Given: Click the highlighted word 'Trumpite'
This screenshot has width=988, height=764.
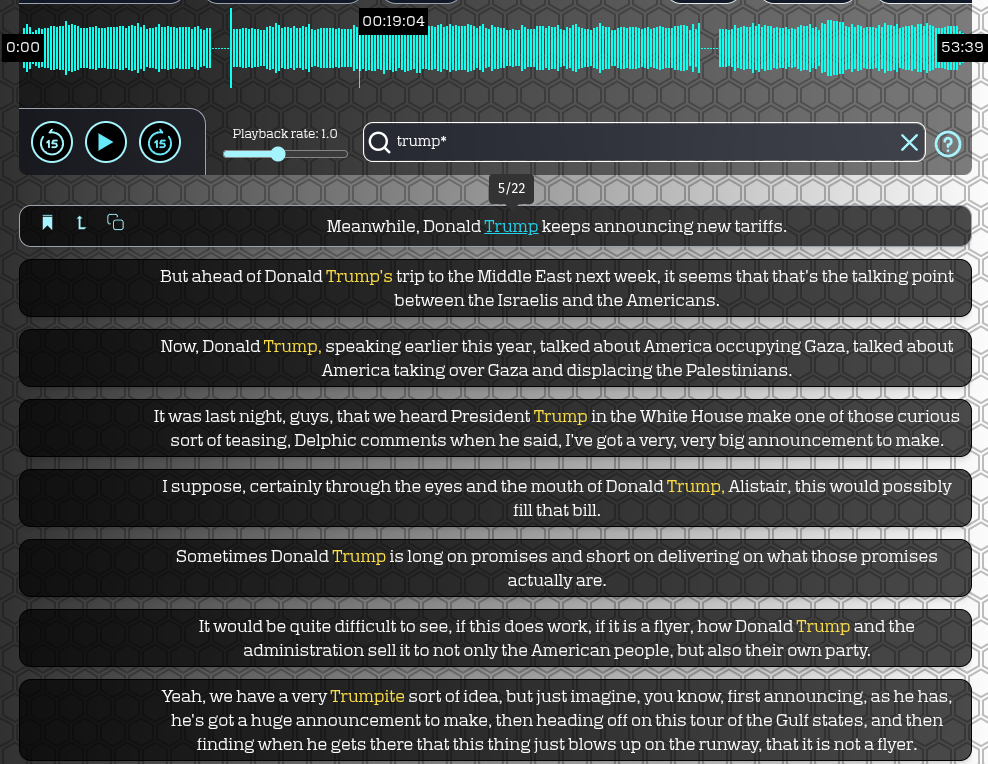Looking at the screenshot, I should [367, 696].
